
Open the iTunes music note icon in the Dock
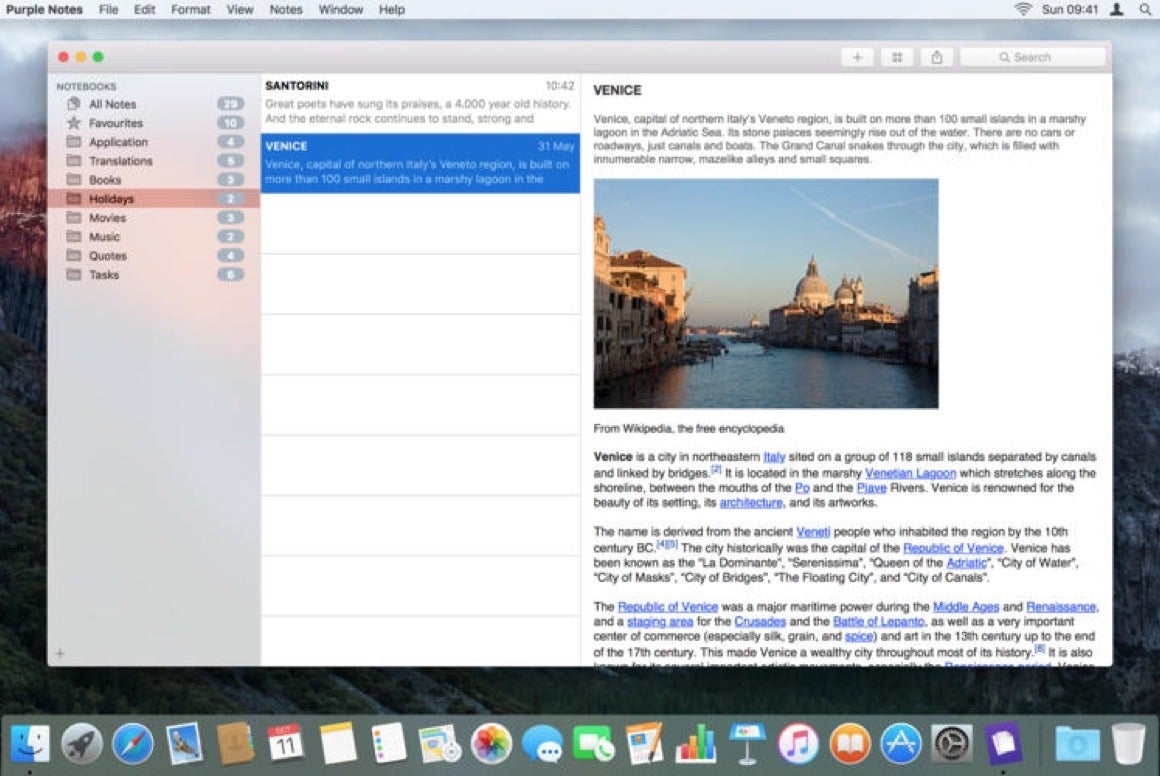(798, 743)
